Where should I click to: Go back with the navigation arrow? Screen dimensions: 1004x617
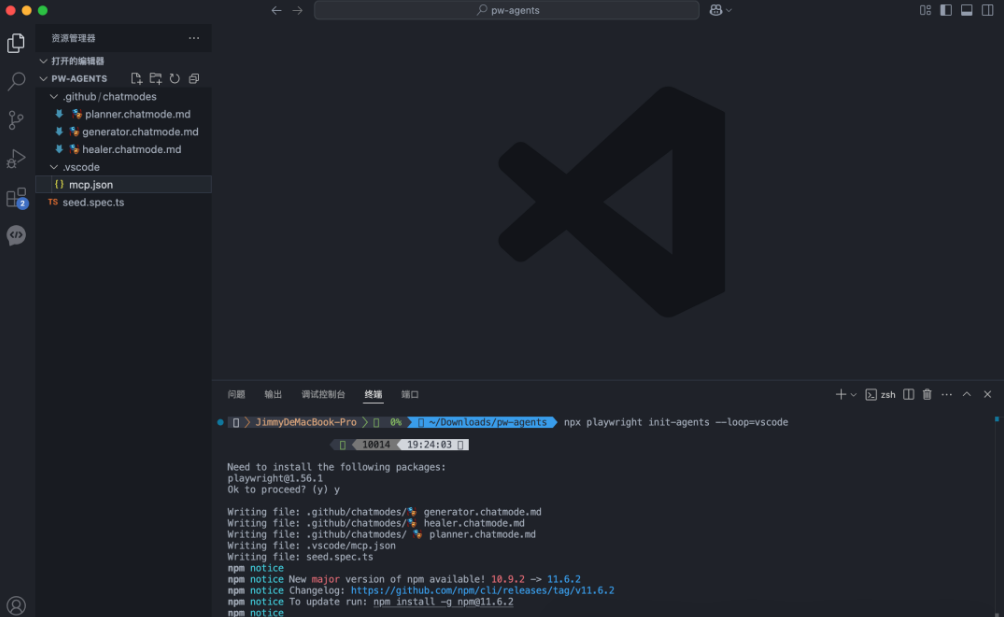[x=276, y=10]
